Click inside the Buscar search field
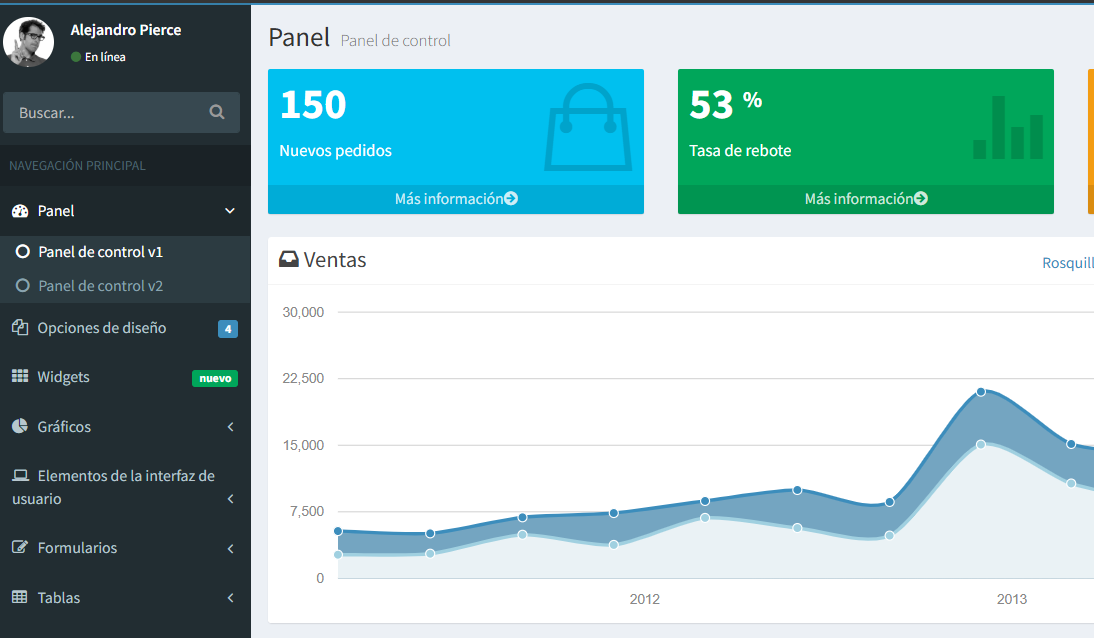 pyautogui.click(x=100, y=112)
